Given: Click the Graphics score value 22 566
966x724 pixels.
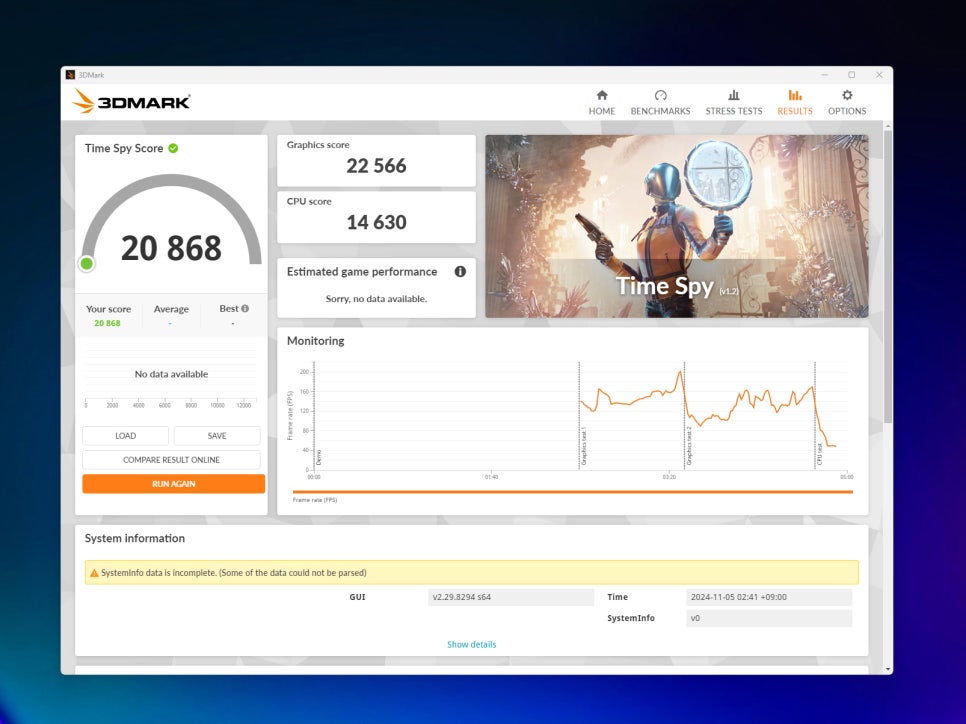Looking at the screenshot, I should (376, 166).
